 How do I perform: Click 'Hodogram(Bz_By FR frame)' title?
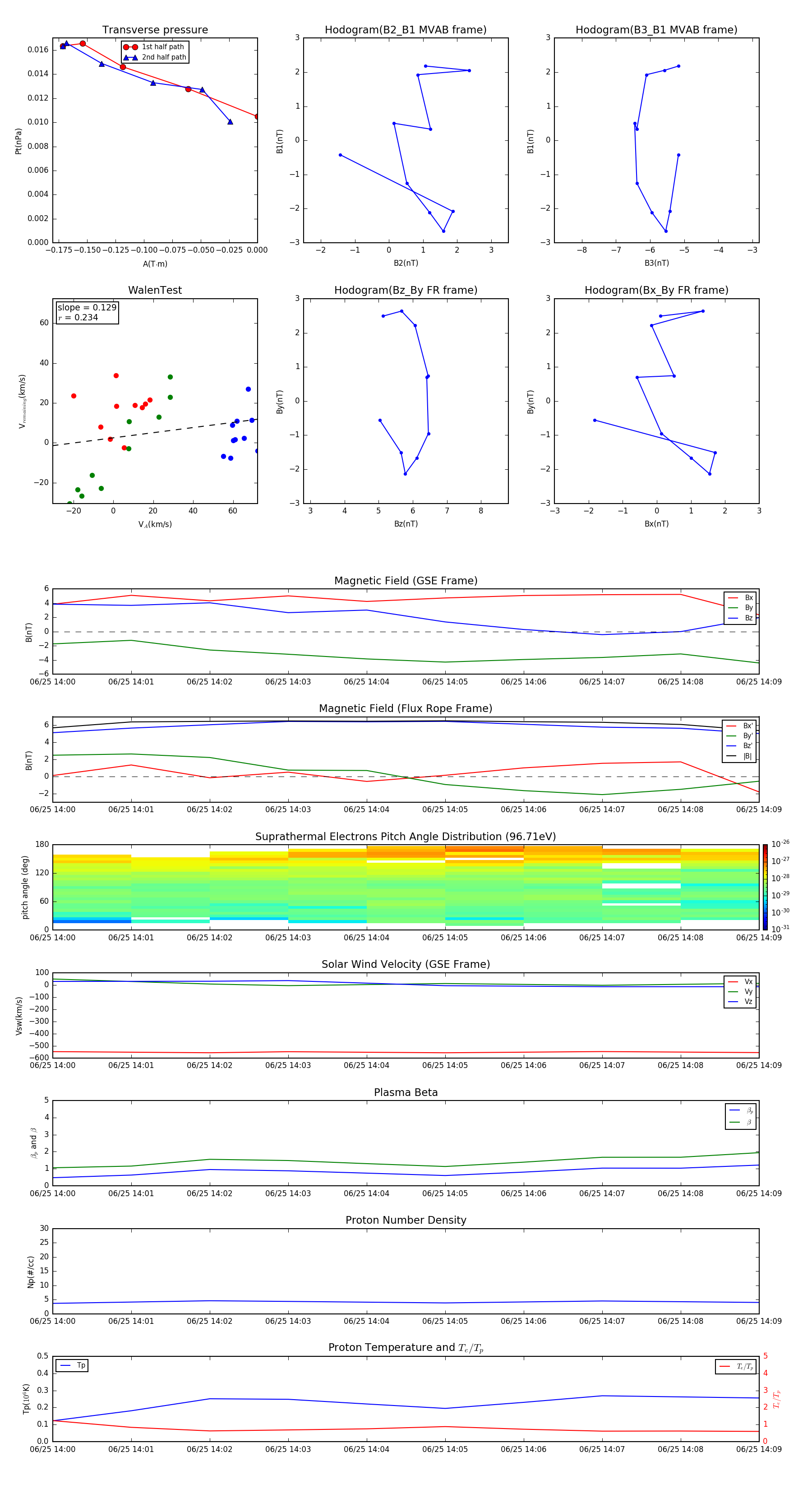406,290
